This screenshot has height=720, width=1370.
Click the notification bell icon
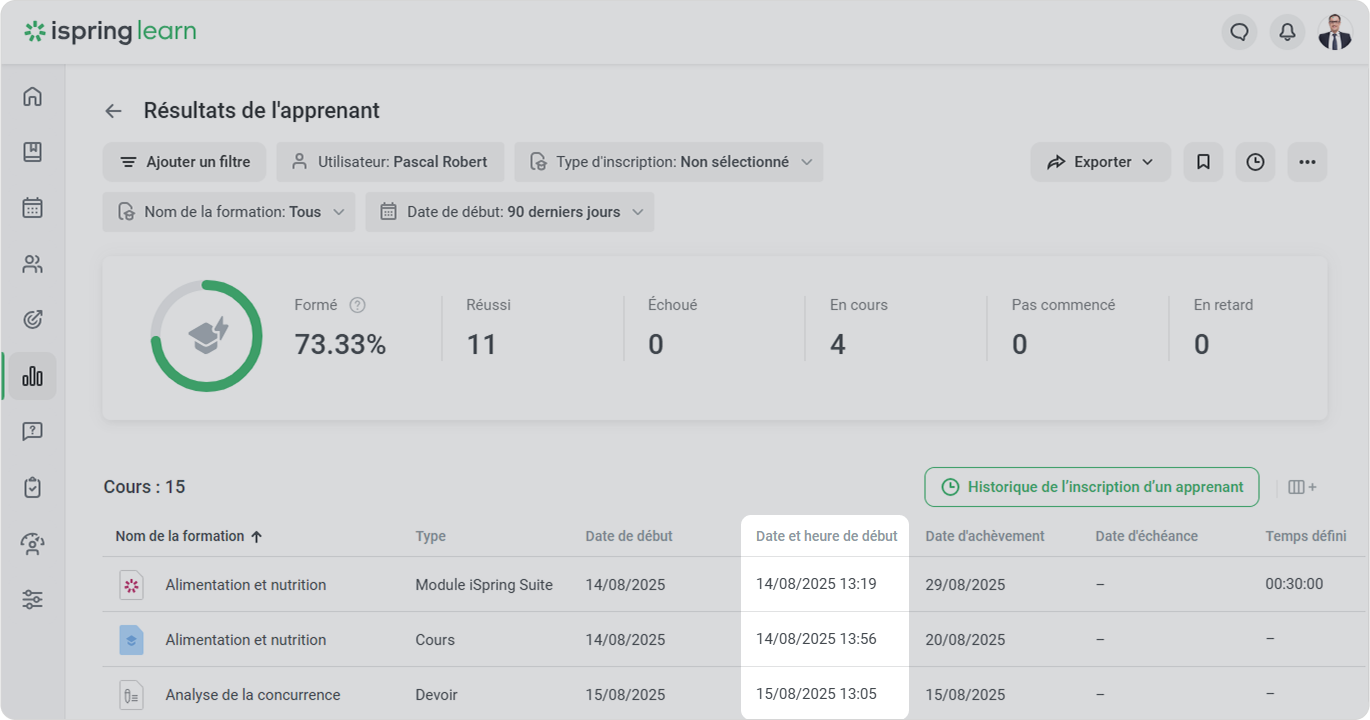pos(1287,32)
